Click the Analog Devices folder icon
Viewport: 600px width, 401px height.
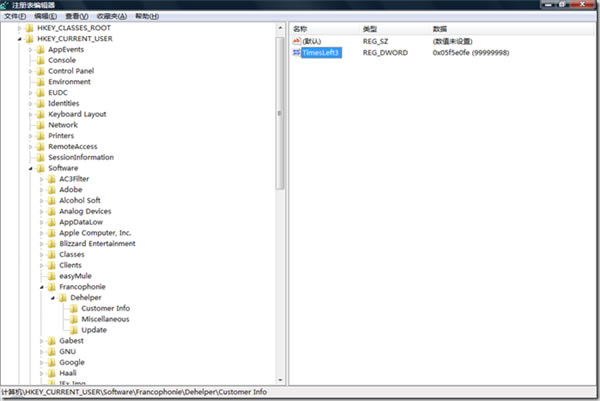pos(52,211)
